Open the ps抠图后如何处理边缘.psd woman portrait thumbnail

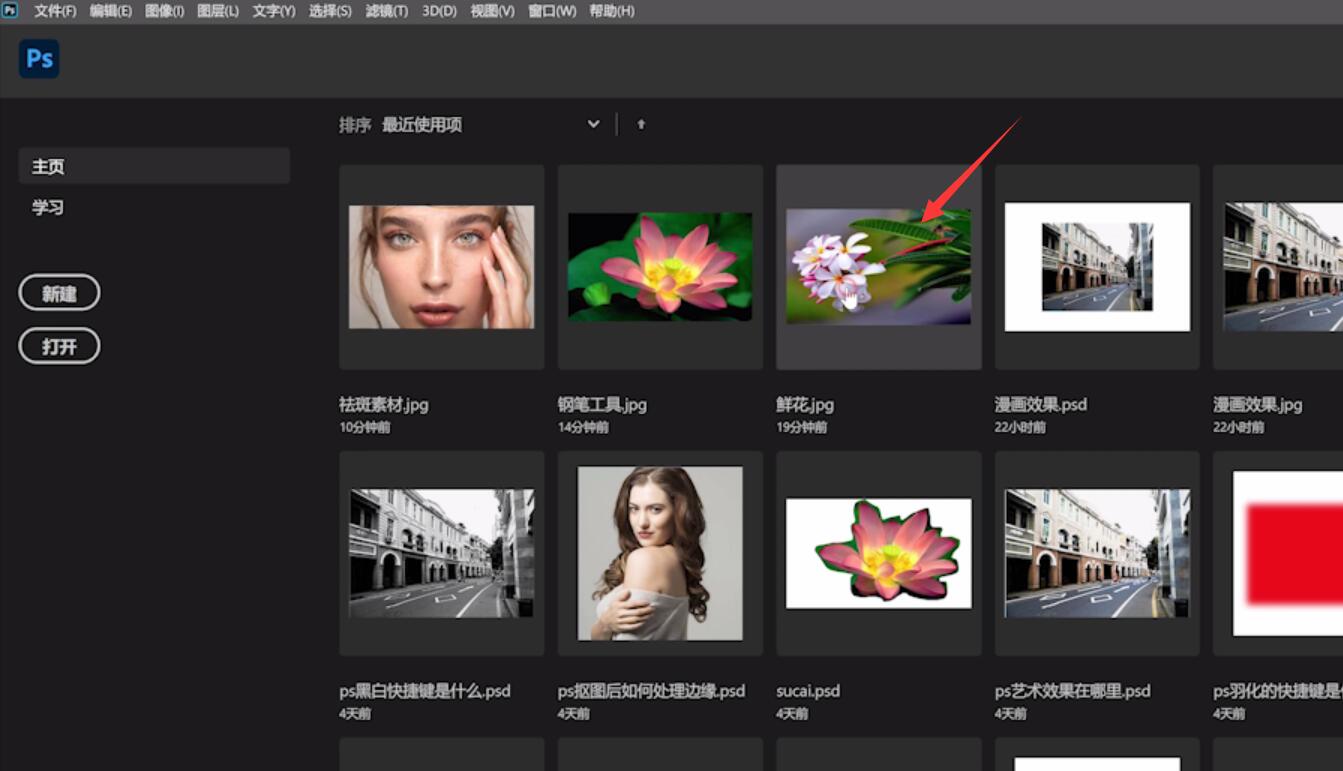[660, 553]
